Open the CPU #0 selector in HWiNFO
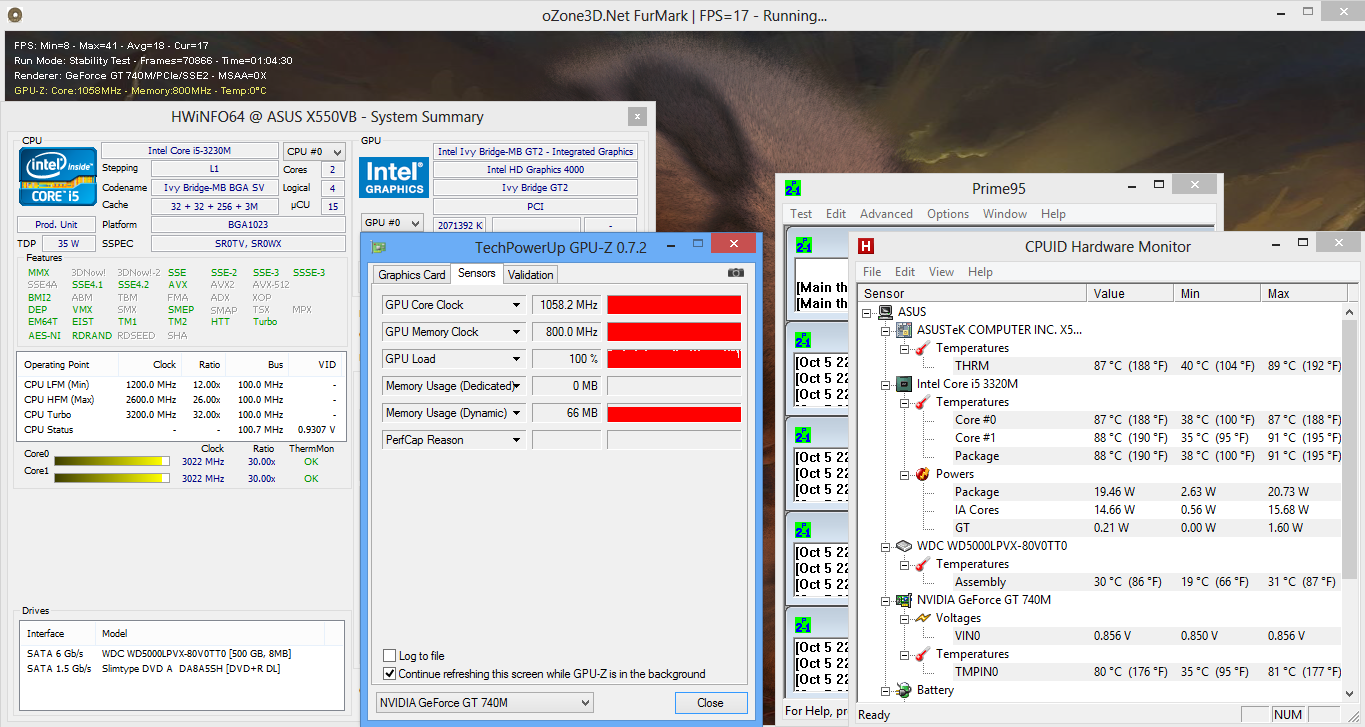Image resolution: width=1365 pixels, height=727 pixels. 314,152
